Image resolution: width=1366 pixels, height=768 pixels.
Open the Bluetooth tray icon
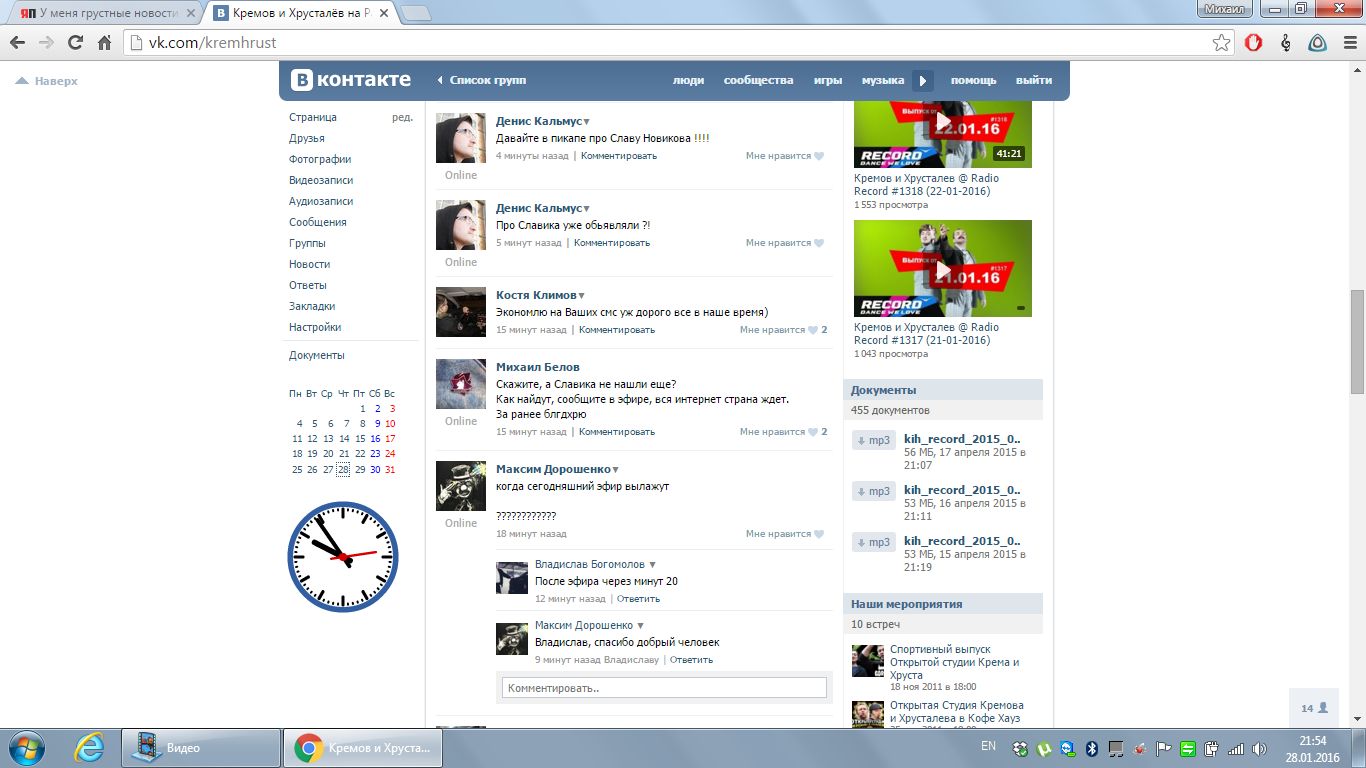[x=1092, y=748]
